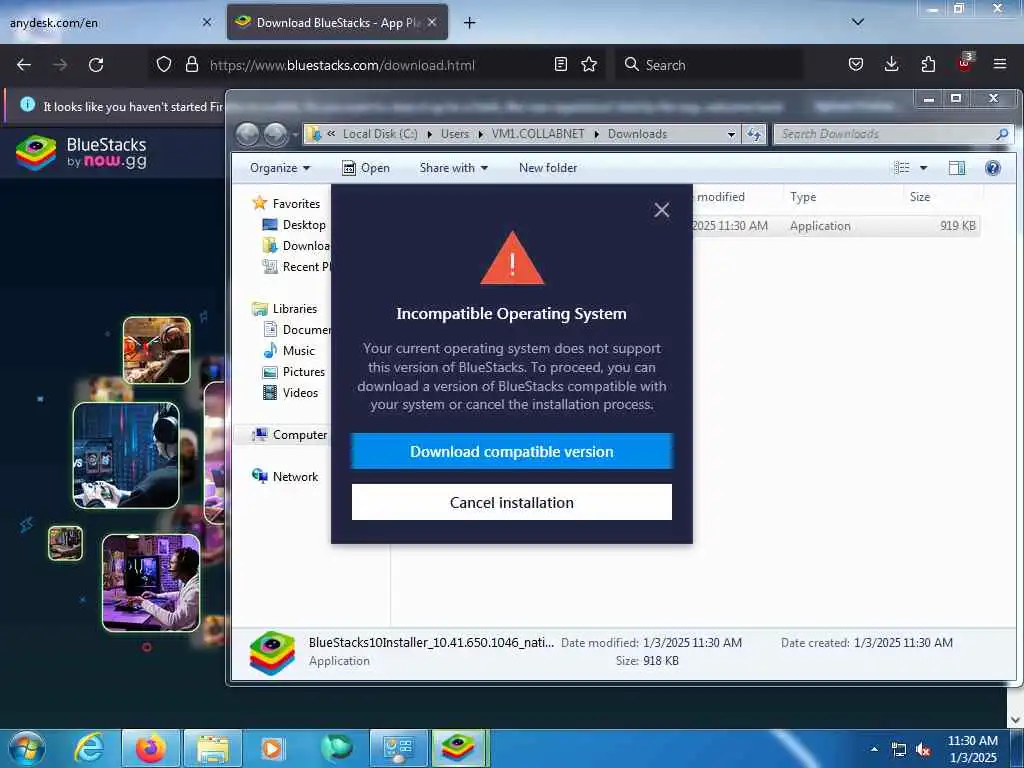Click Download compatible version button
The height and width of the screenshot is (768, 1024).
pyautogui.click(x=511, y=451)
